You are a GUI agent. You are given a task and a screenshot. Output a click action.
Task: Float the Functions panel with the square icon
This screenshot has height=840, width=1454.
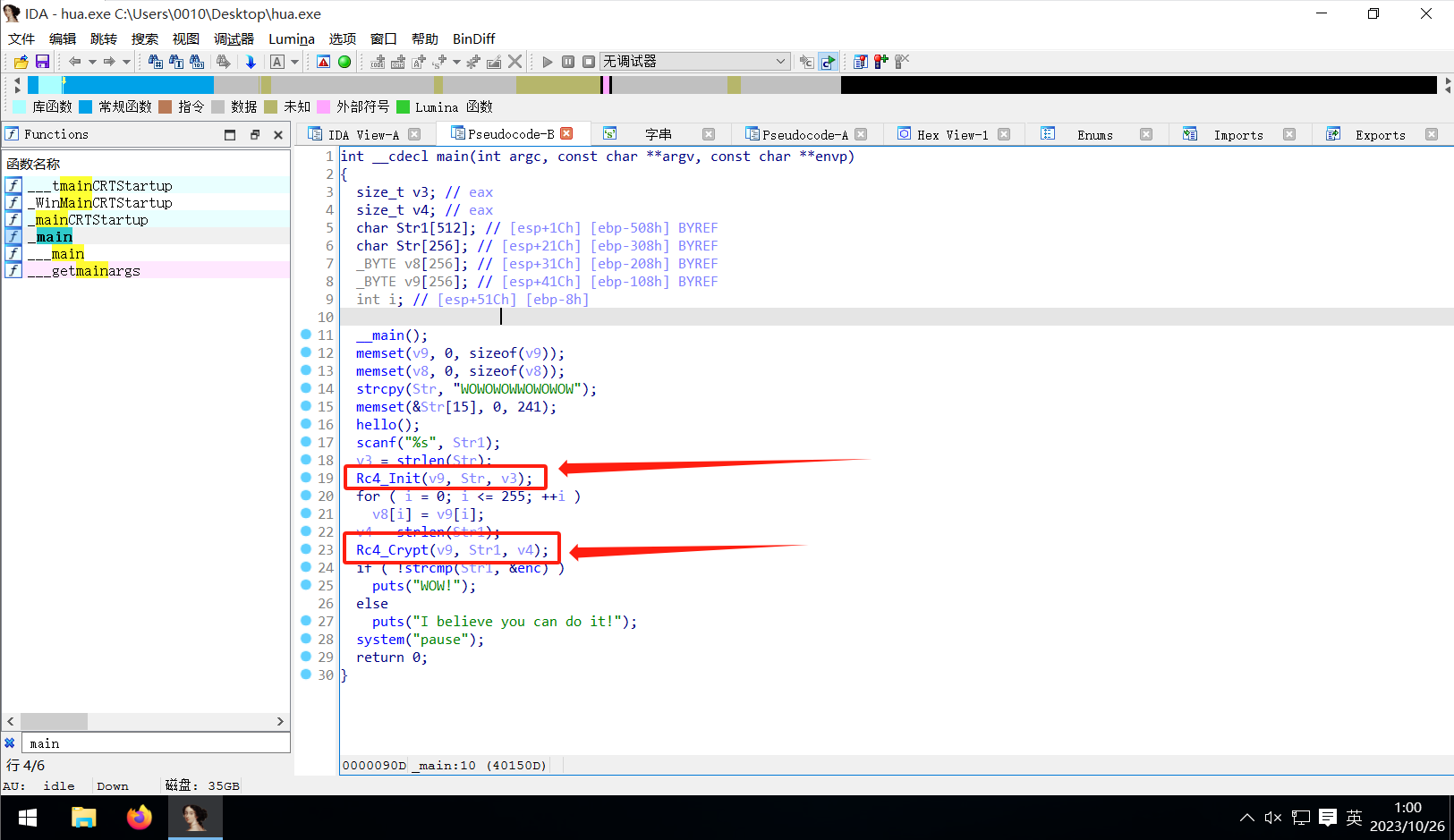click(x=230, y=134)
